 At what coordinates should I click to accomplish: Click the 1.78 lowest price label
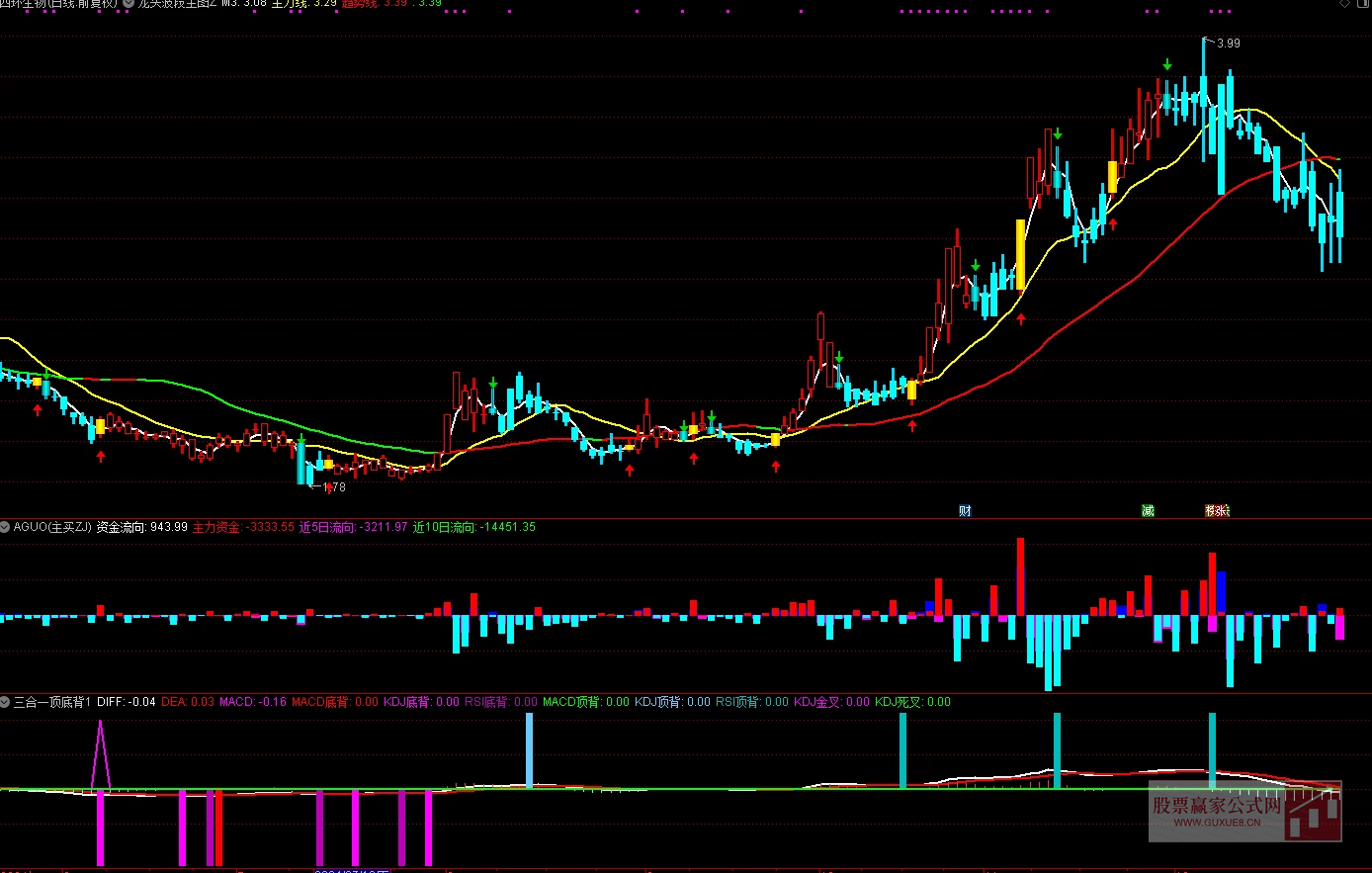pyautogui.click(x=335, y=486)
